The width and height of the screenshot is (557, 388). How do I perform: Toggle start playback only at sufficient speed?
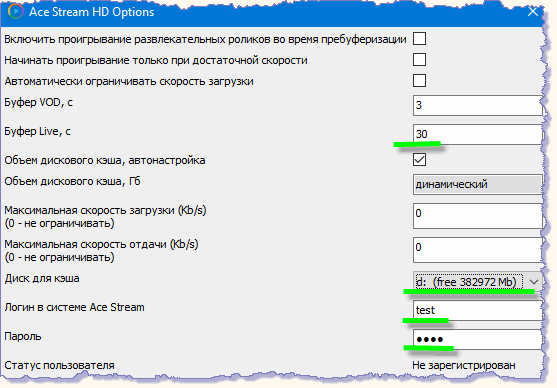[x=420, y=59]
